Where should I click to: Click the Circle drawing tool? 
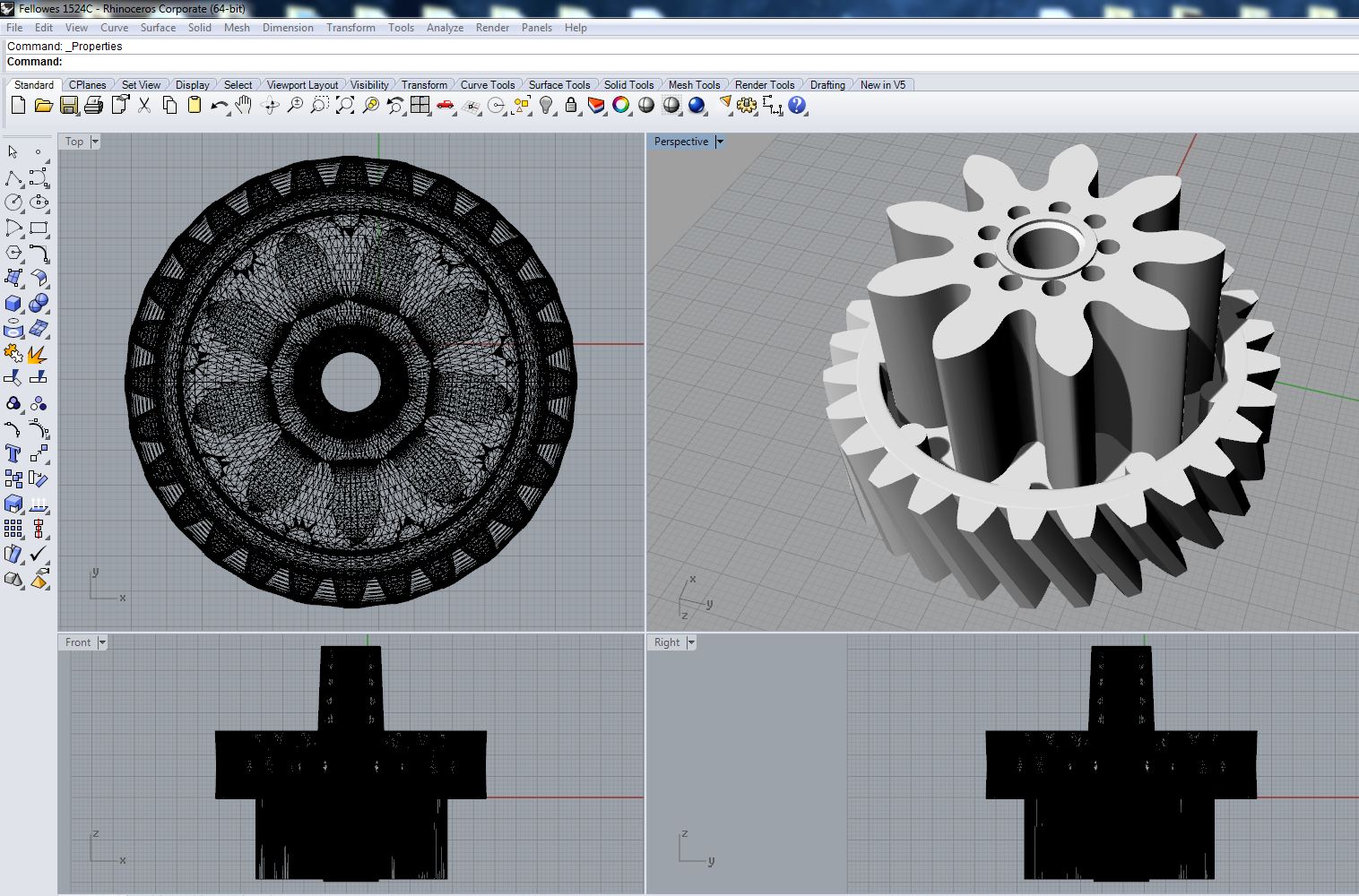point(13,202)
